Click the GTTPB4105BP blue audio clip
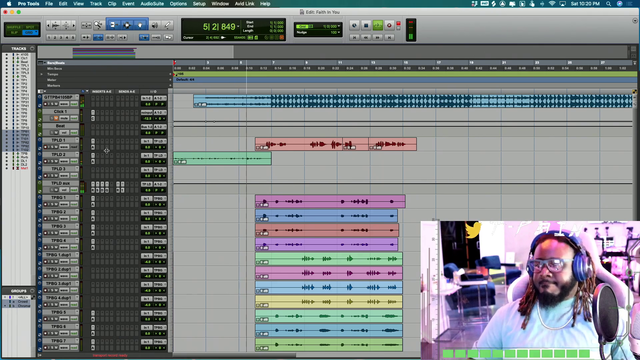Screen dimensions: 640x360 pos(413,101)
